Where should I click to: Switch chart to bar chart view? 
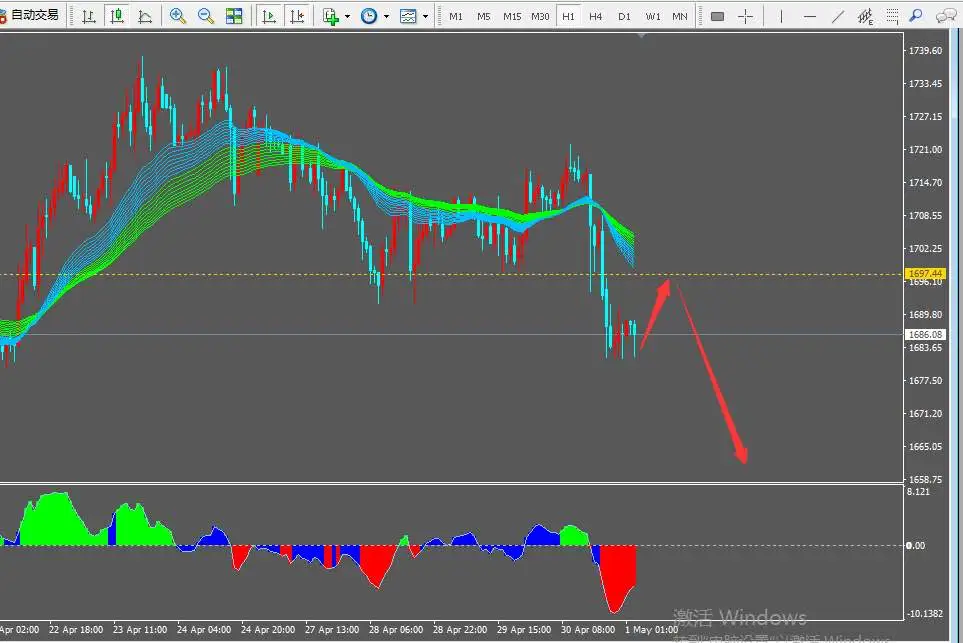click(88, 17)
